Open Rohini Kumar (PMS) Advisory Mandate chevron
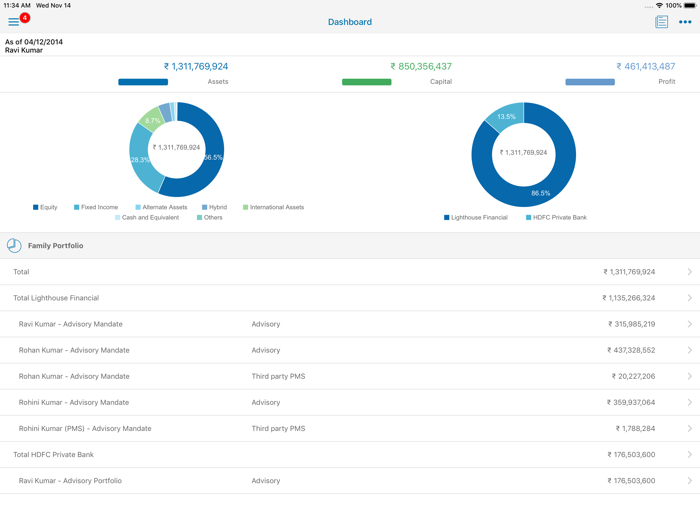Screen dimensions: 700x525 (689, 429)
